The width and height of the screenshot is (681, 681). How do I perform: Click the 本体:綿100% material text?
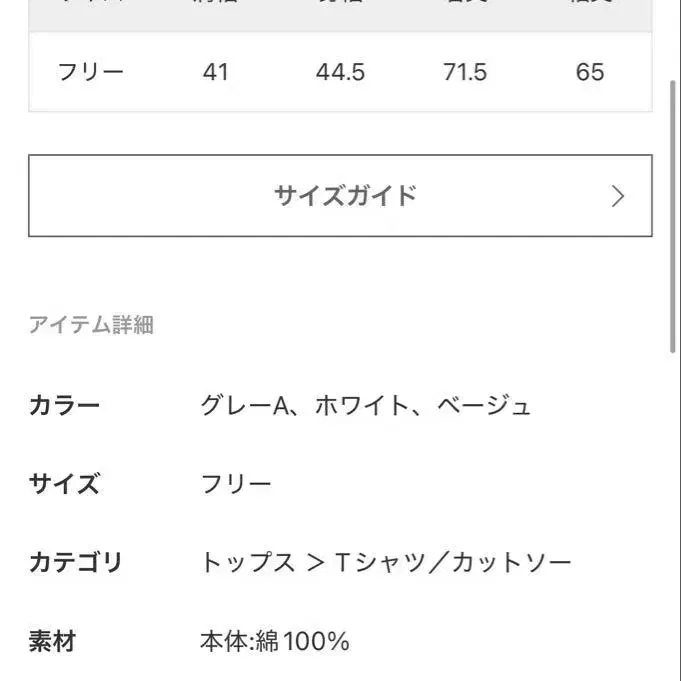pos(275,641)
